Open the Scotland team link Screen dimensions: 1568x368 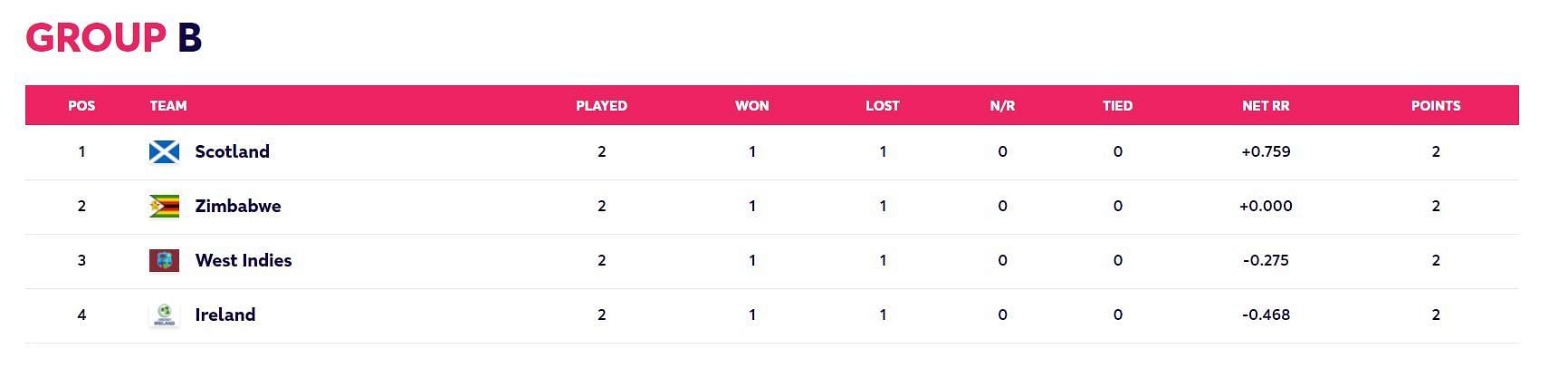(x=233, y=151)
